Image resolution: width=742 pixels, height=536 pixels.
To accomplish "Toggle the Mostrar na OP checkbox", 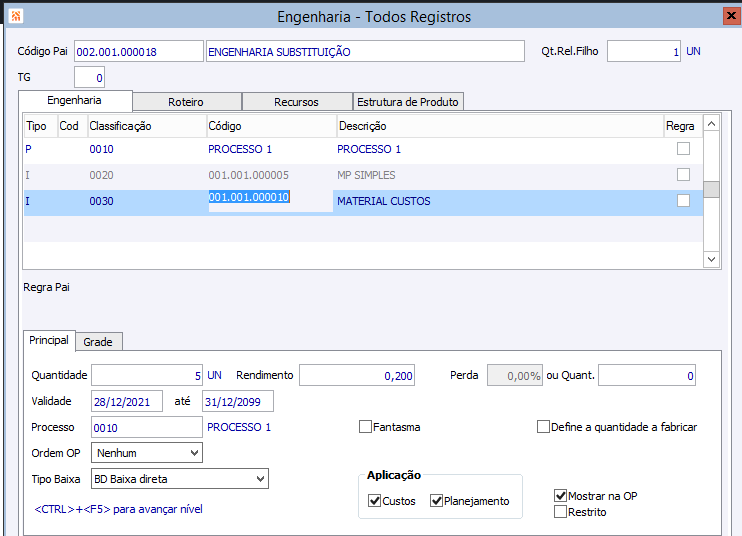I will (x=560, y=495).
